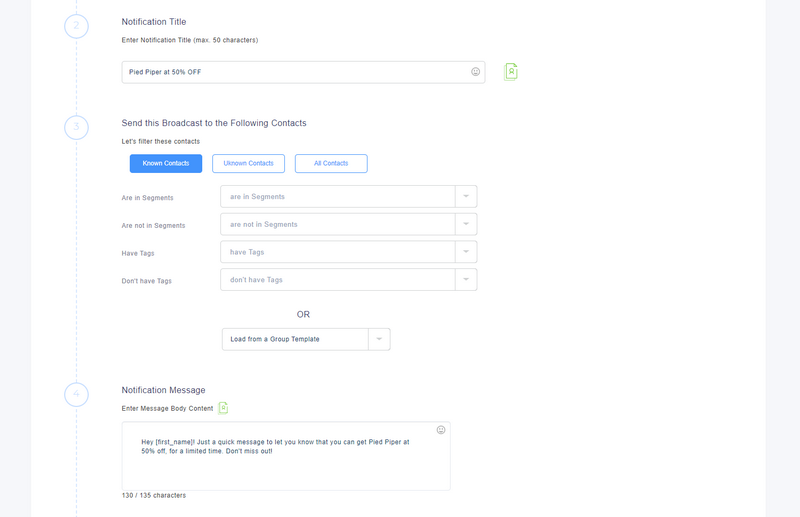800x517 pixels.
Task: Click 'Send this Broadcast to the Following Contacts' heading
Action: click(x=214, y=123)
